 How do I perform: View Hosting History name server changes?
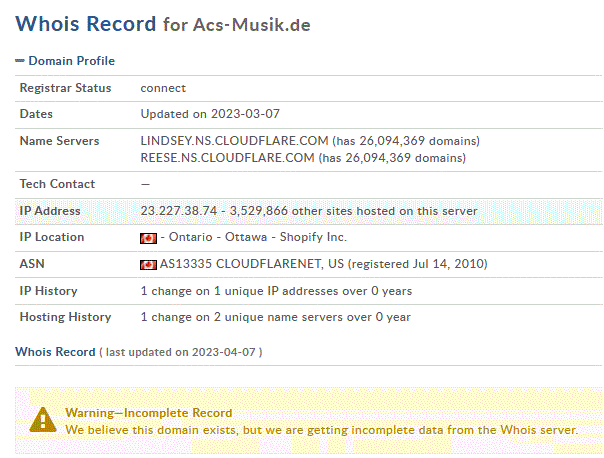(275, 317)
